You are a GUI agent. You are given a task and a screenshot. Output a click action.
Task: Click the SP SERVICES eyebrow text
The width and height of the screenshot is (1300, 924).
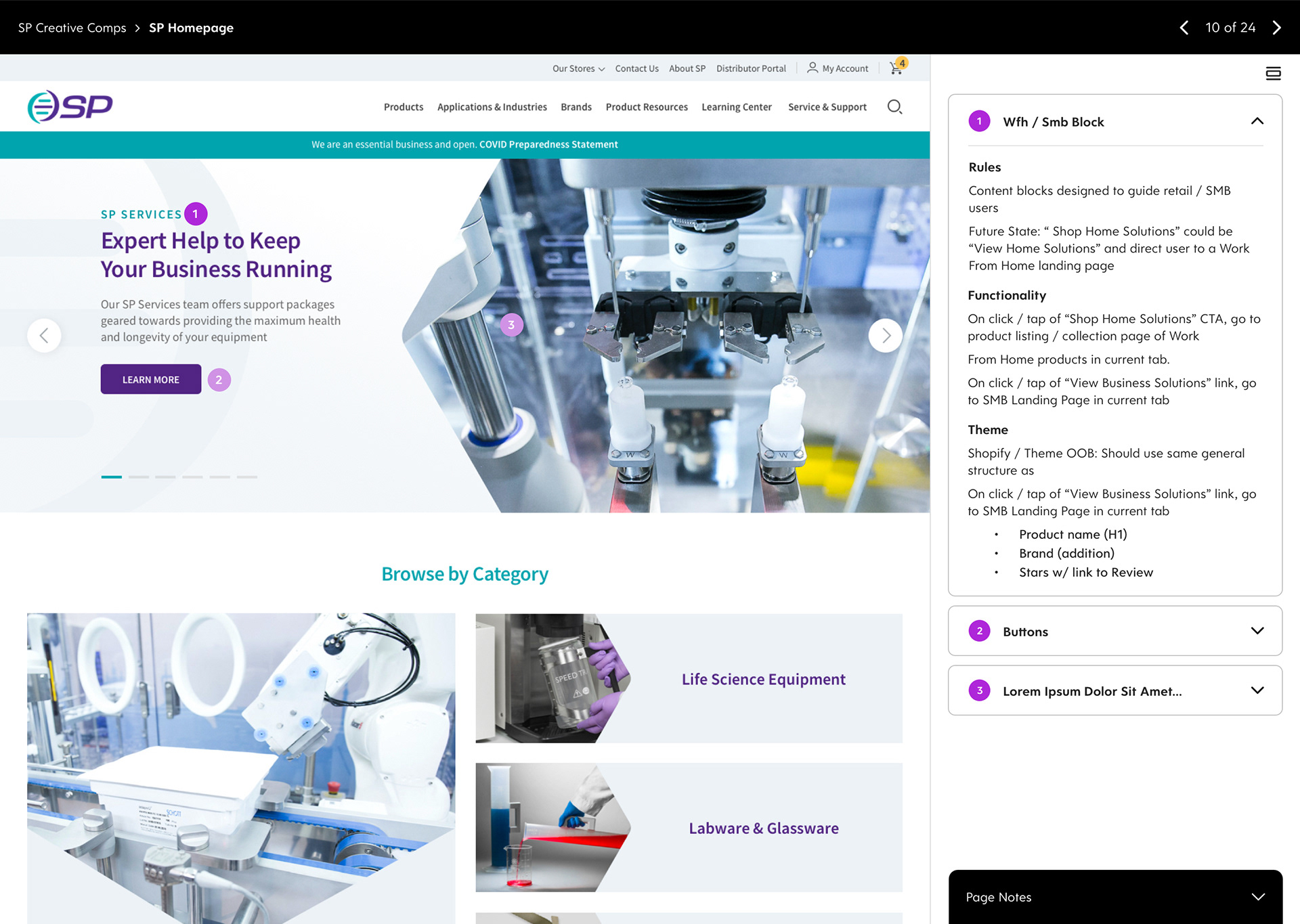click(141, 215)
